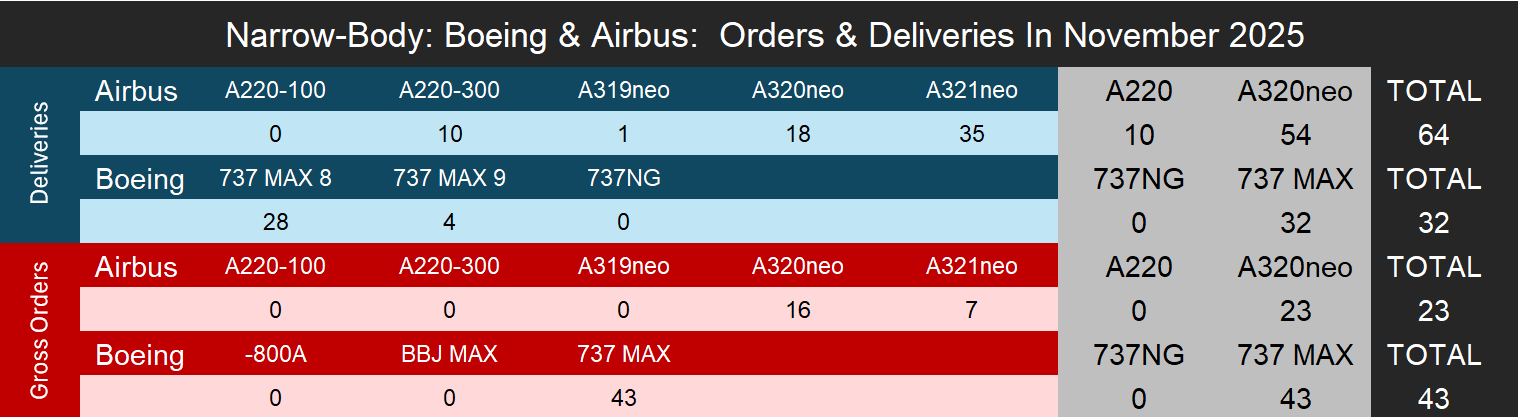
Task: Select the A320neo deliveries cell showing 18
Action: [x=797, y=134]
